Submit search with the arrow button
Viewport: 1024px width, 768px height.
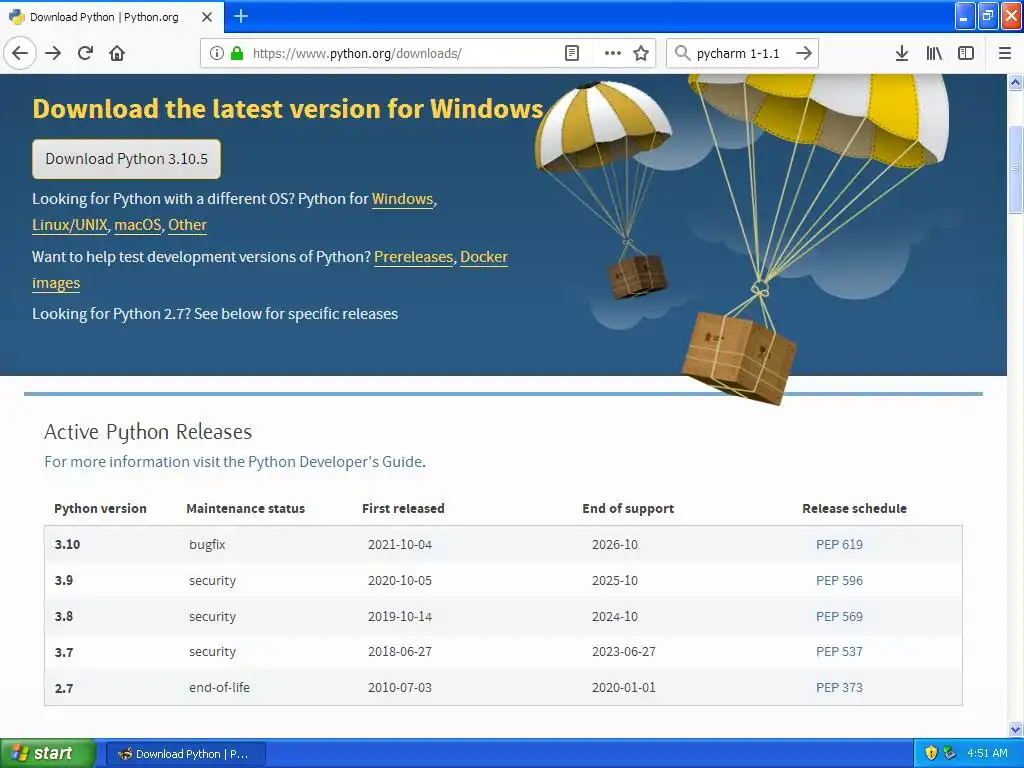[x=804, y=53]
